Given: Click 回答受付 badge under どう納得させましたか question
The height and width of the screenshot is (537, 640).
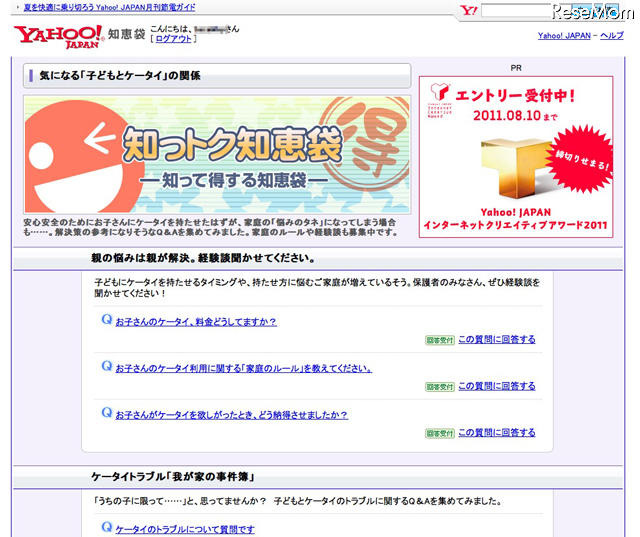Looking at the screenshot, I should pyautogui.click(x=440, y=433).
